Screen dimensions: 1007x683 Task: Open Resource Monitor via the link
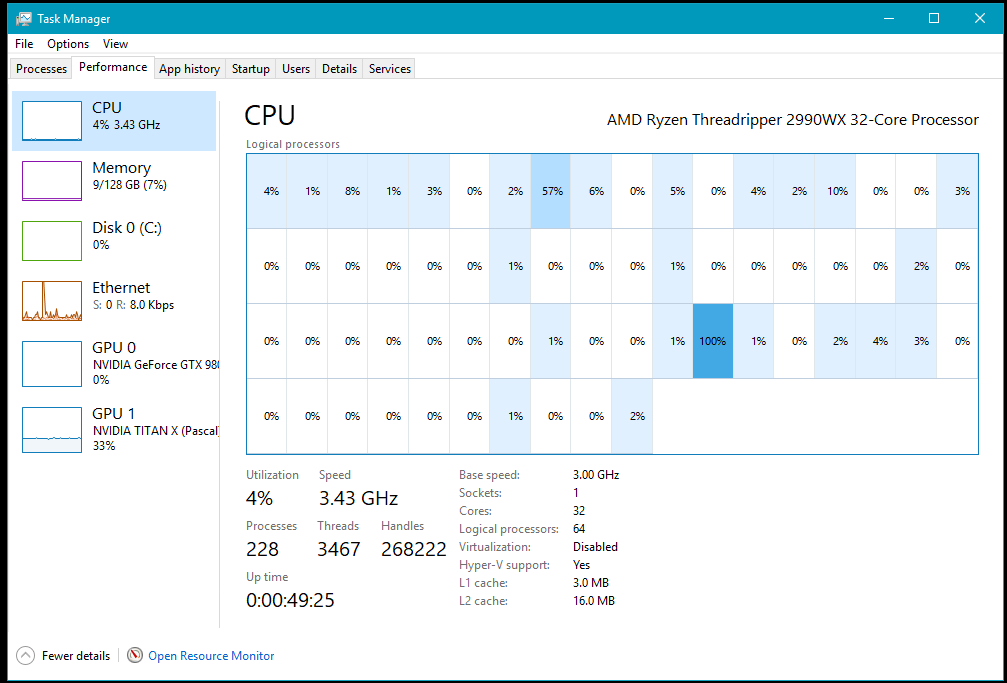[x=211, y=655]
